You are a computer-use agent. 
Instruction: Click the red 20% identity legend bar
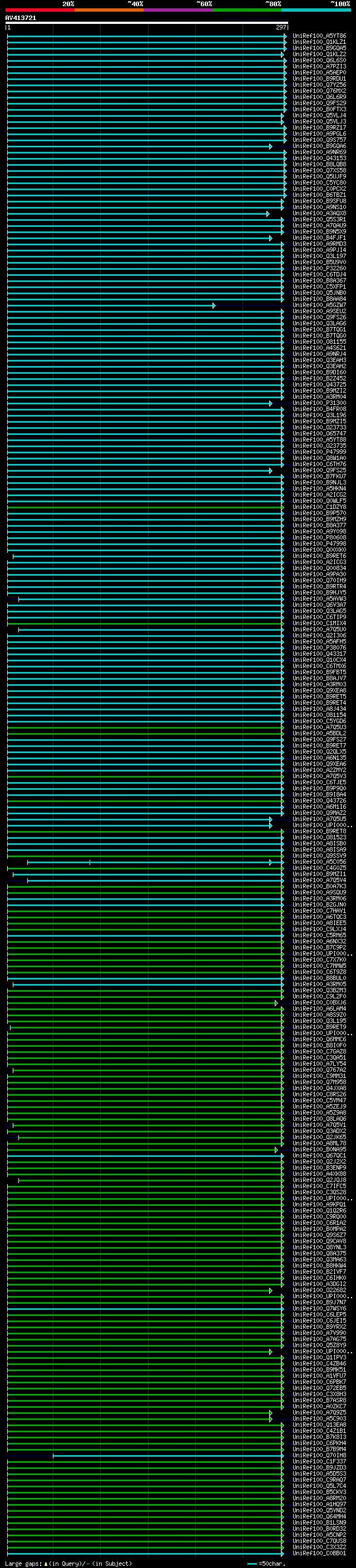coord(39,11)
